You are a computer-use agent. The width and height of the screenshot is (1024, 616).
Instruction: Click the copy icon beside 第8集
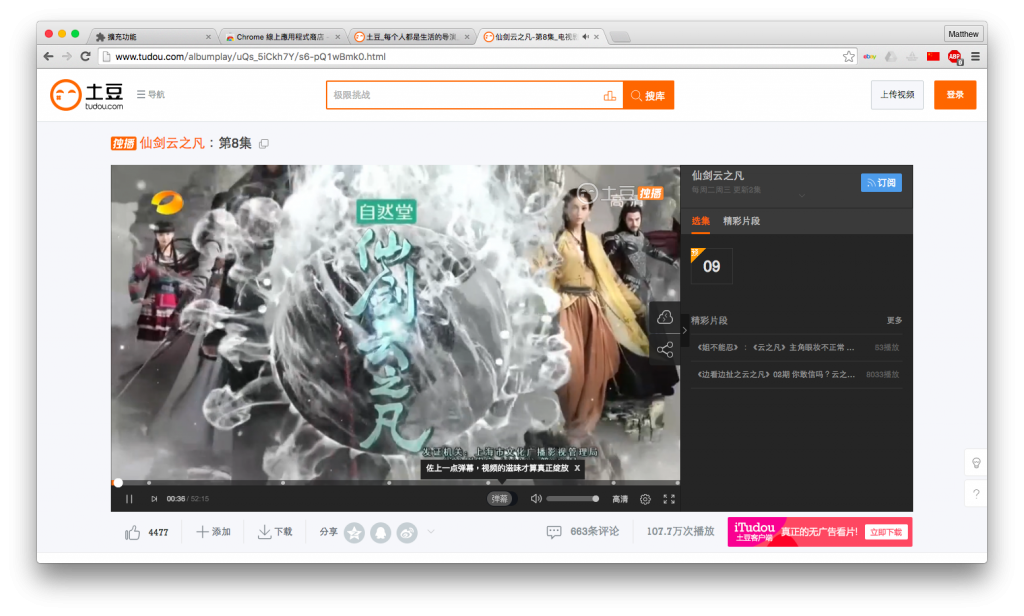[264, 144]
